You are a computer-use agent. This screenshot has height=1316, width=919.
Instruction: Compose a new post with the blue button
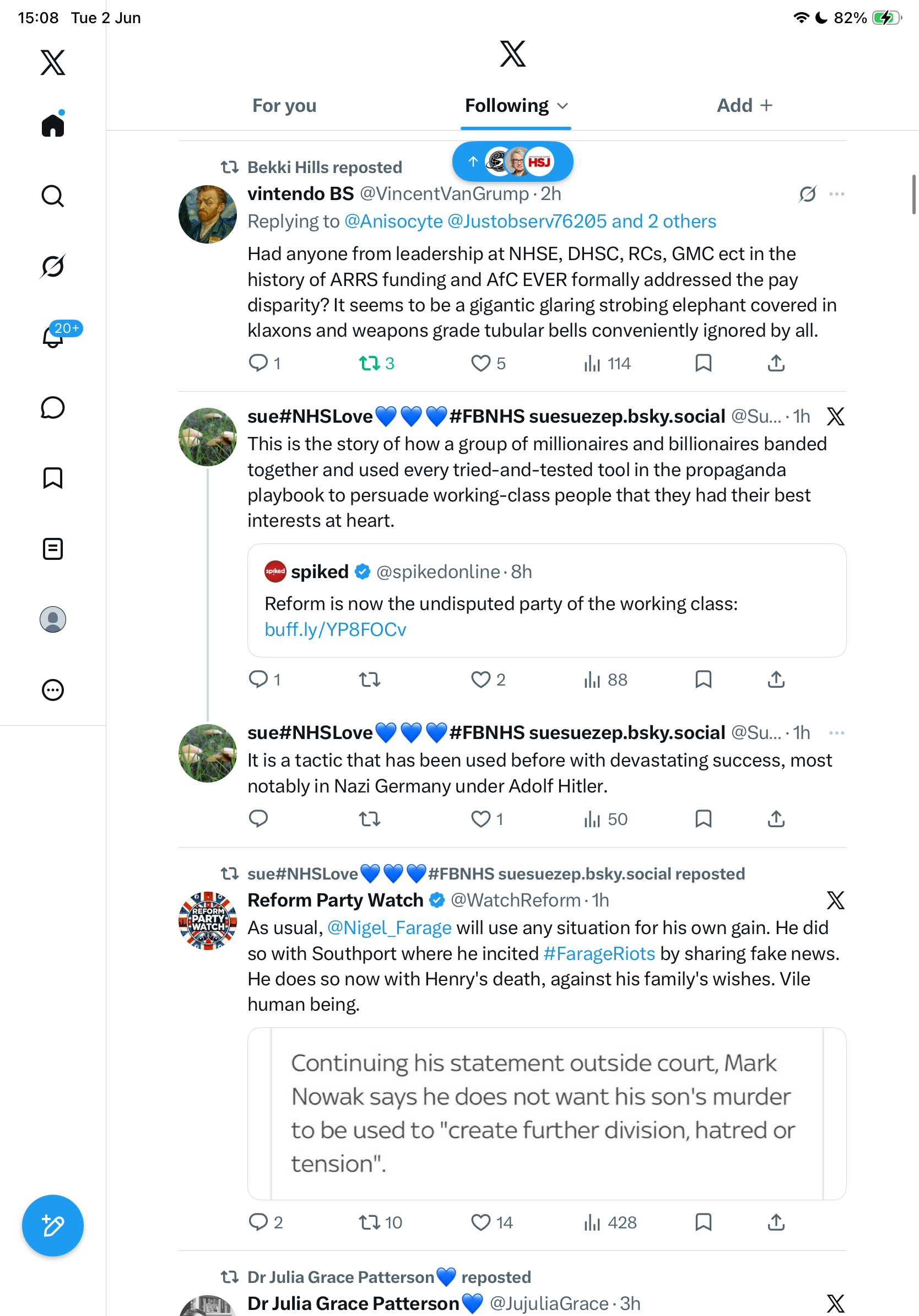point(53,1226)
